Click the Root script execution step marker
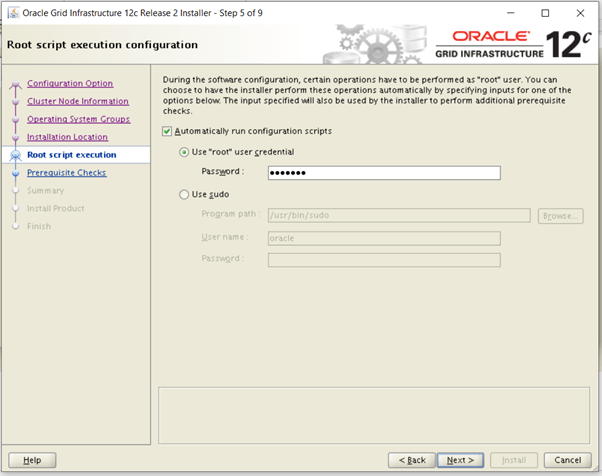602x476 pixels. pos(14,156)
